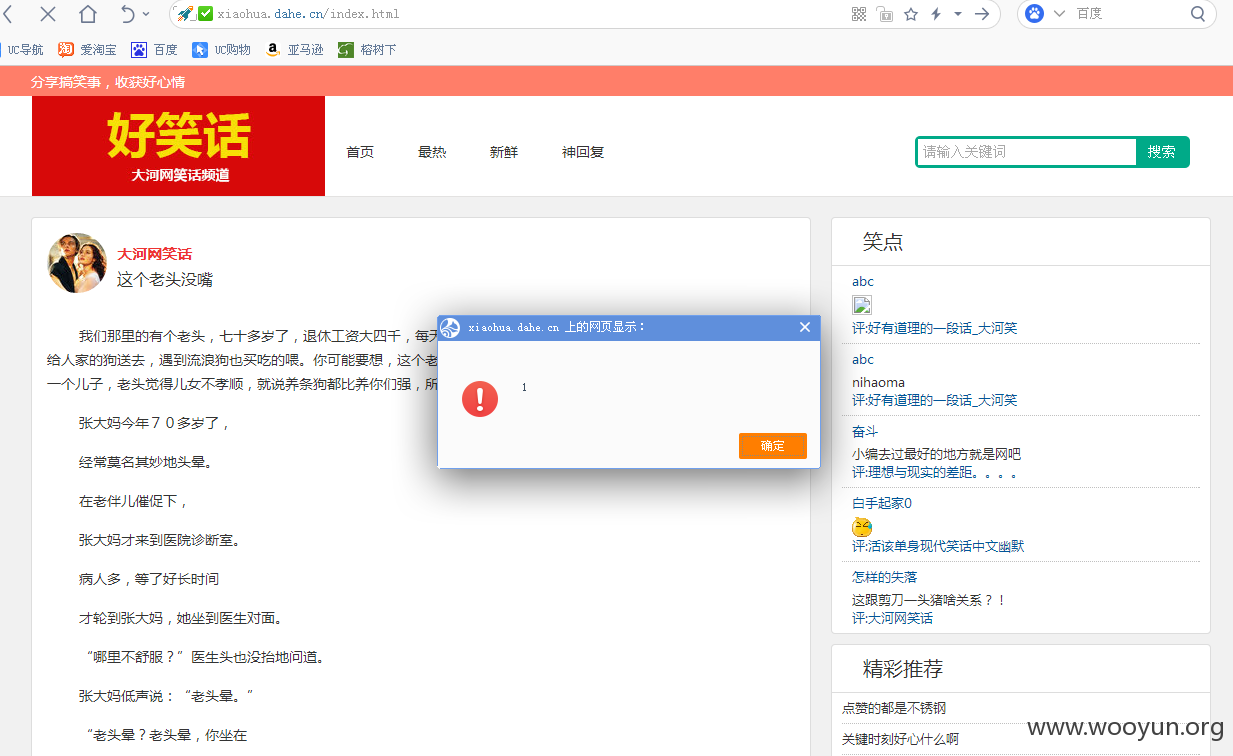Open the 评:大河网笑话 link
1233x756 pixels.
point(892,618)
